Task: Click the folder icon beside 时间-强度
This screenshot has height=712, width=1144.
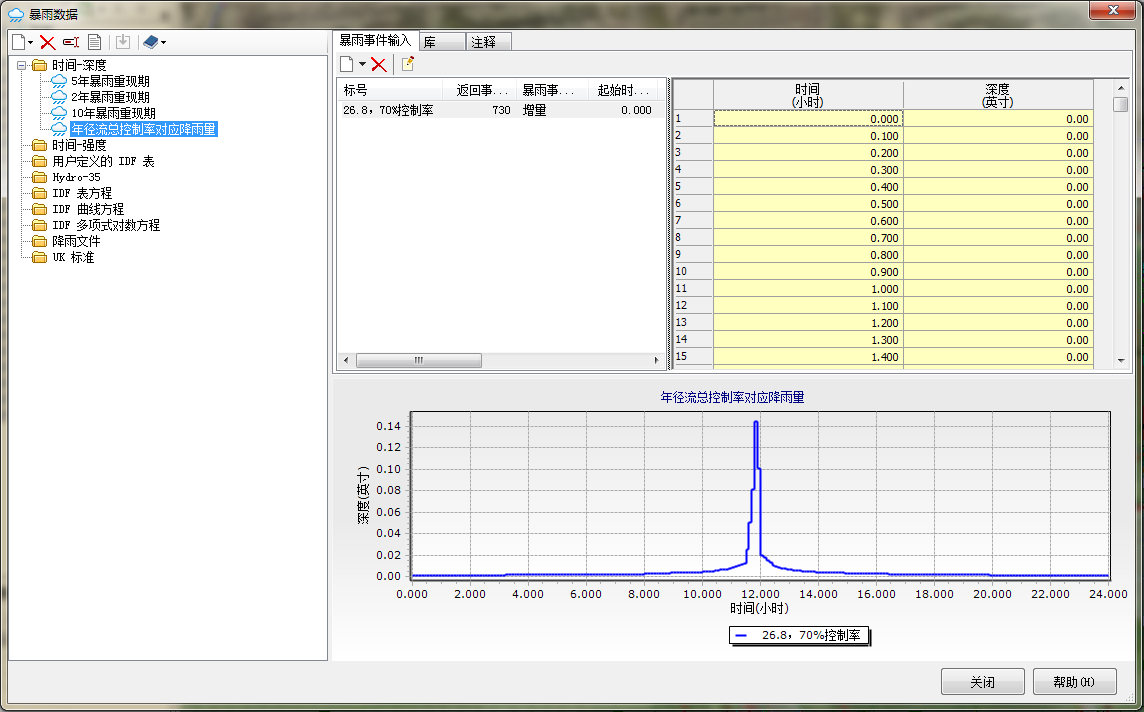Action: [x=39, y=146]
